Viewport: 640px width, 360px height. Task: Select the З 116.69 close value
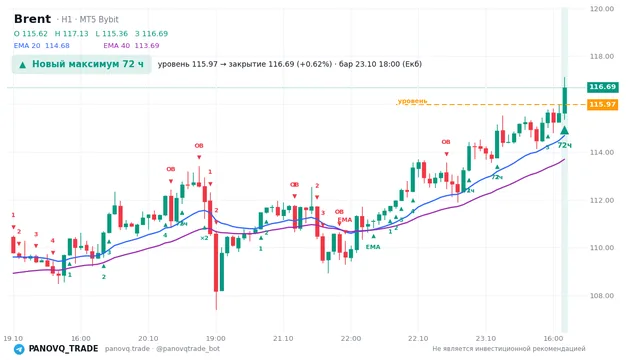[x=151, y=33]
